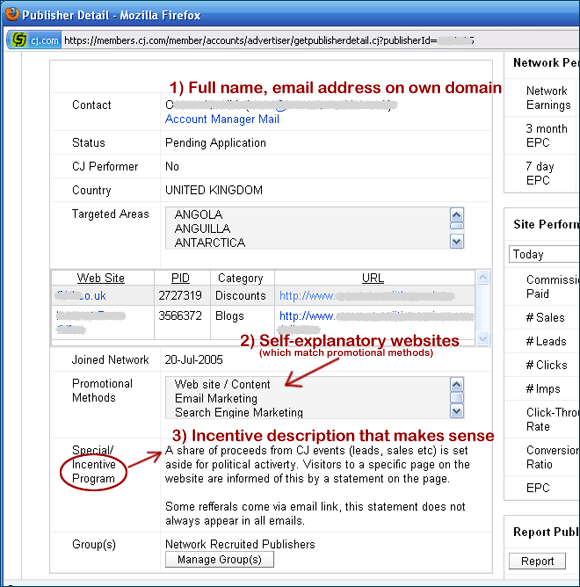Open the Account Manager Mail link
Image resolution: width=580 pixels, height=587 pixels.
click(222, 119)
